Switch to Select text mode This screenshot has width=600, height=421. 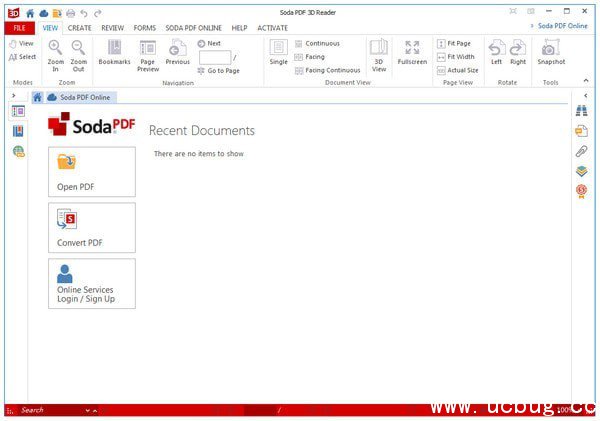pyautogui.click(x=23, y=57)
